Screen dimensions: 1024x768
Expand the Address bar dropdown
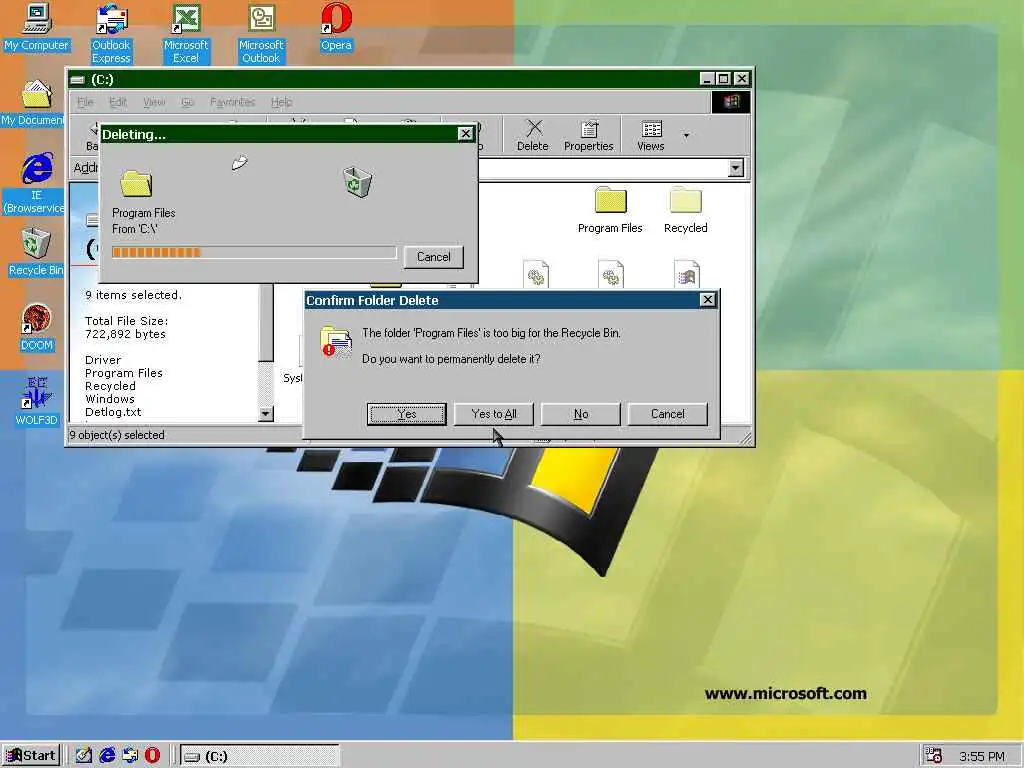point(735,168)
